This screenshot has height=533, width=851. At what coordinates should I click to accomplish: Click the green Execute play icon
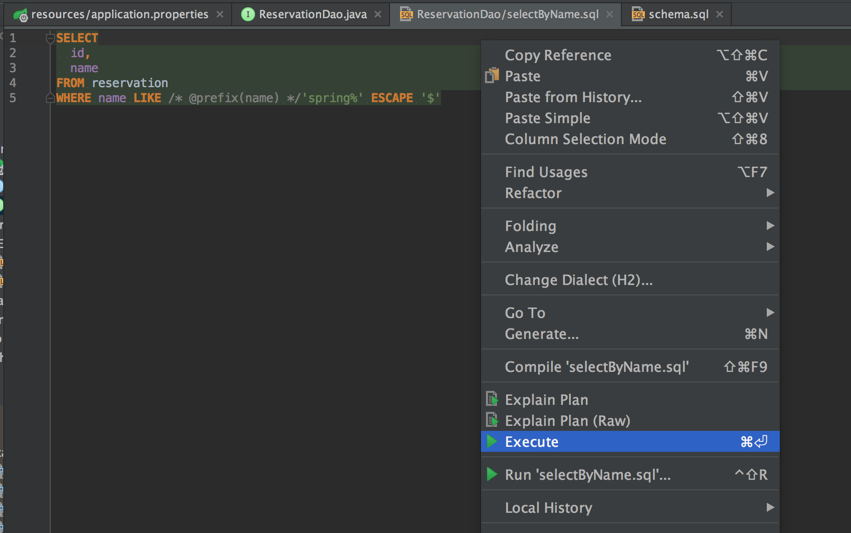tap(492, 441)
